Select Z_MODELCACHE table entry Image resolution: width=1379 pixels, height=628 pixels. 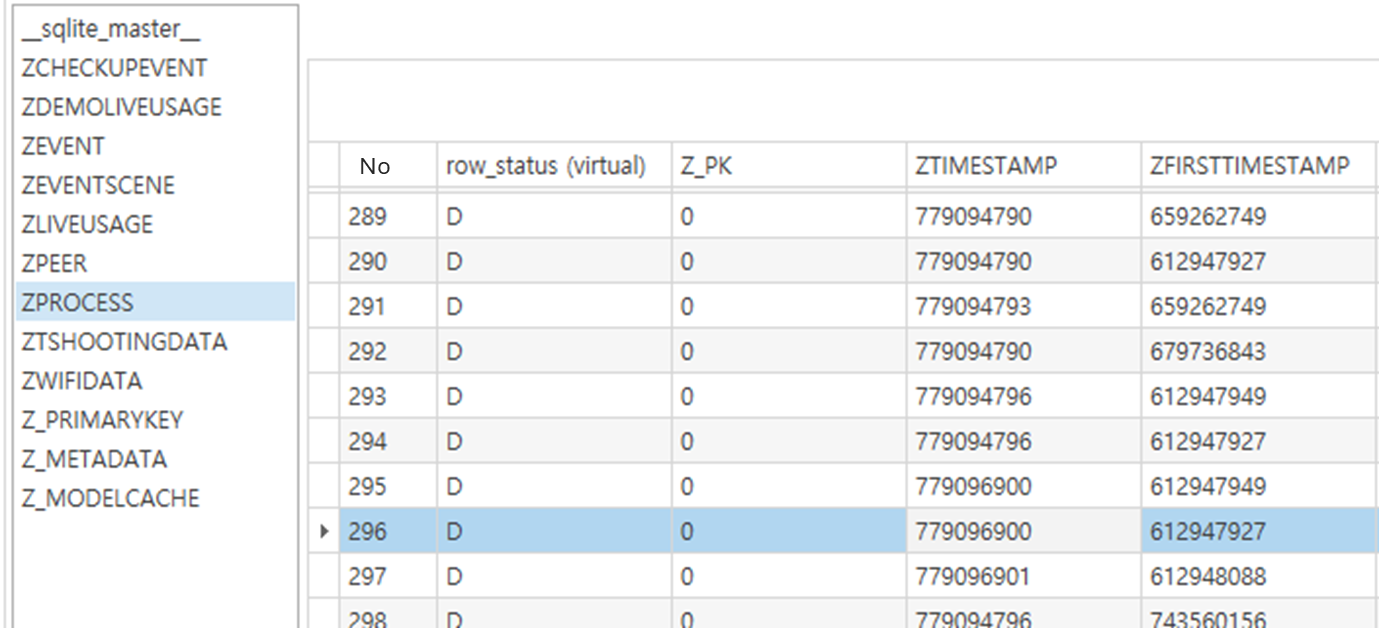click(x=110, y=498)
